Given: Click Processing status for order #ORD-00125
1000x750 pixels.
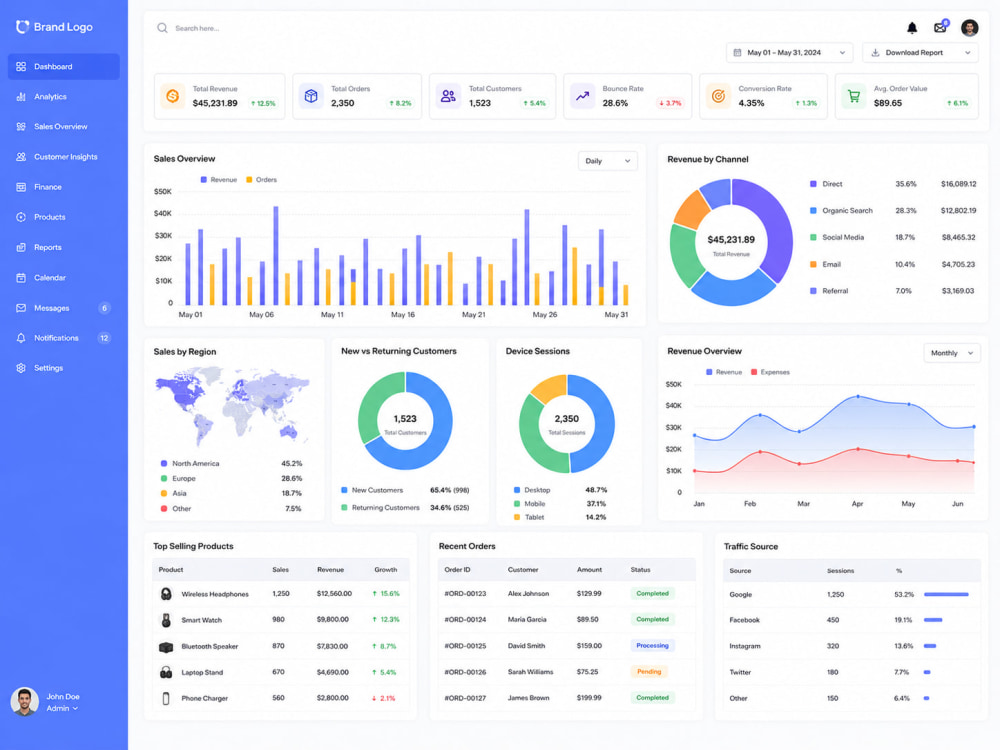Looking at the screenshot, I should (652, 646).
